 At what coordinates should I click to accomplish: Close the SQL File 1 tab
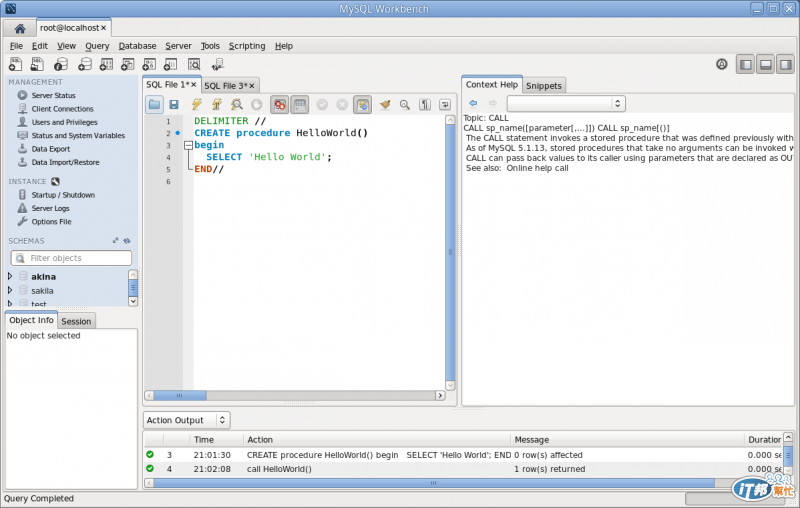click(x=194, y=85)
